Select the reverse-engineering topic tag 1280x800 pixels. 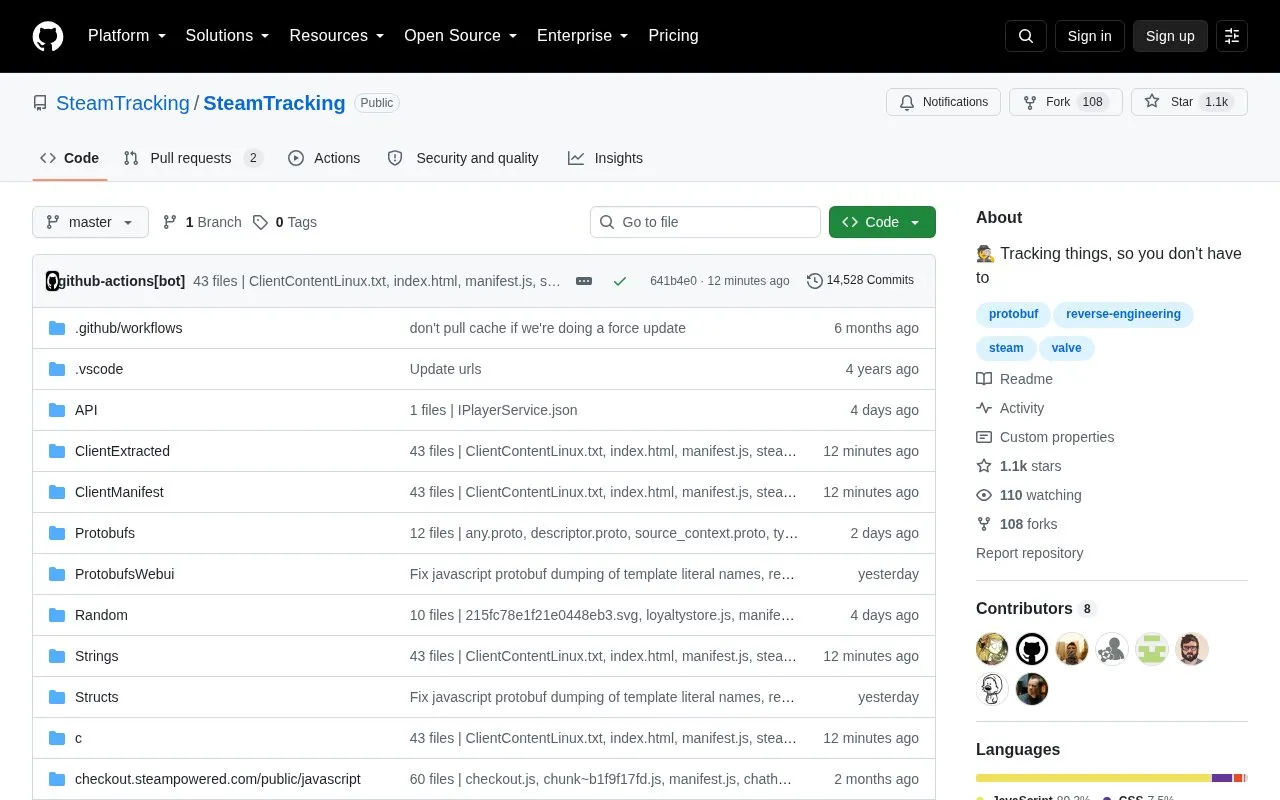(1123, 314)
